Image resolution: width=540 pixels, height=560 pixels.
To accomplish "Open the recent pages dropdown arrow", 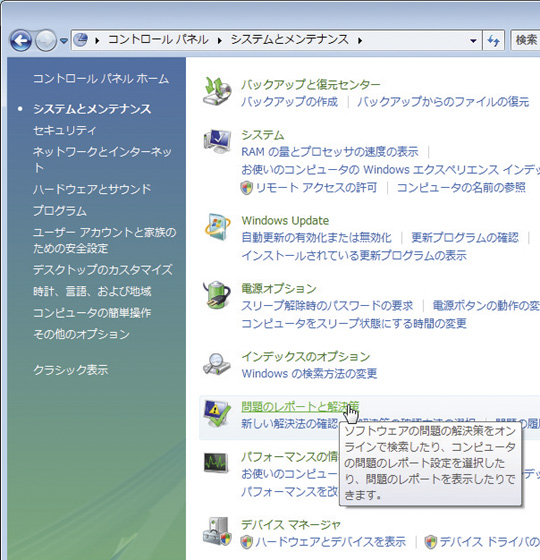I will coord(64,41).
